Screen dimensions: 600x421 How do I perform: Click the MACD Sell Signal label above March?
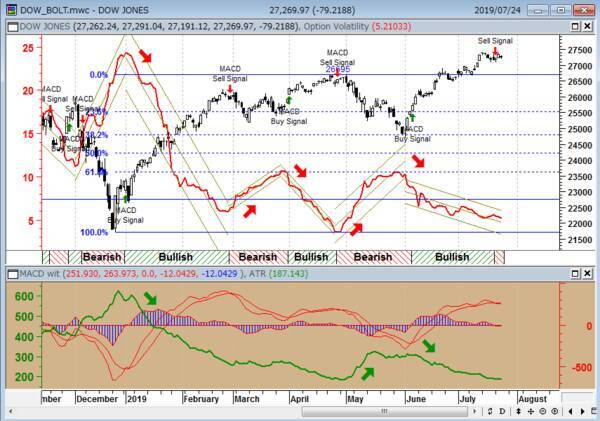[x=230, y=73]
